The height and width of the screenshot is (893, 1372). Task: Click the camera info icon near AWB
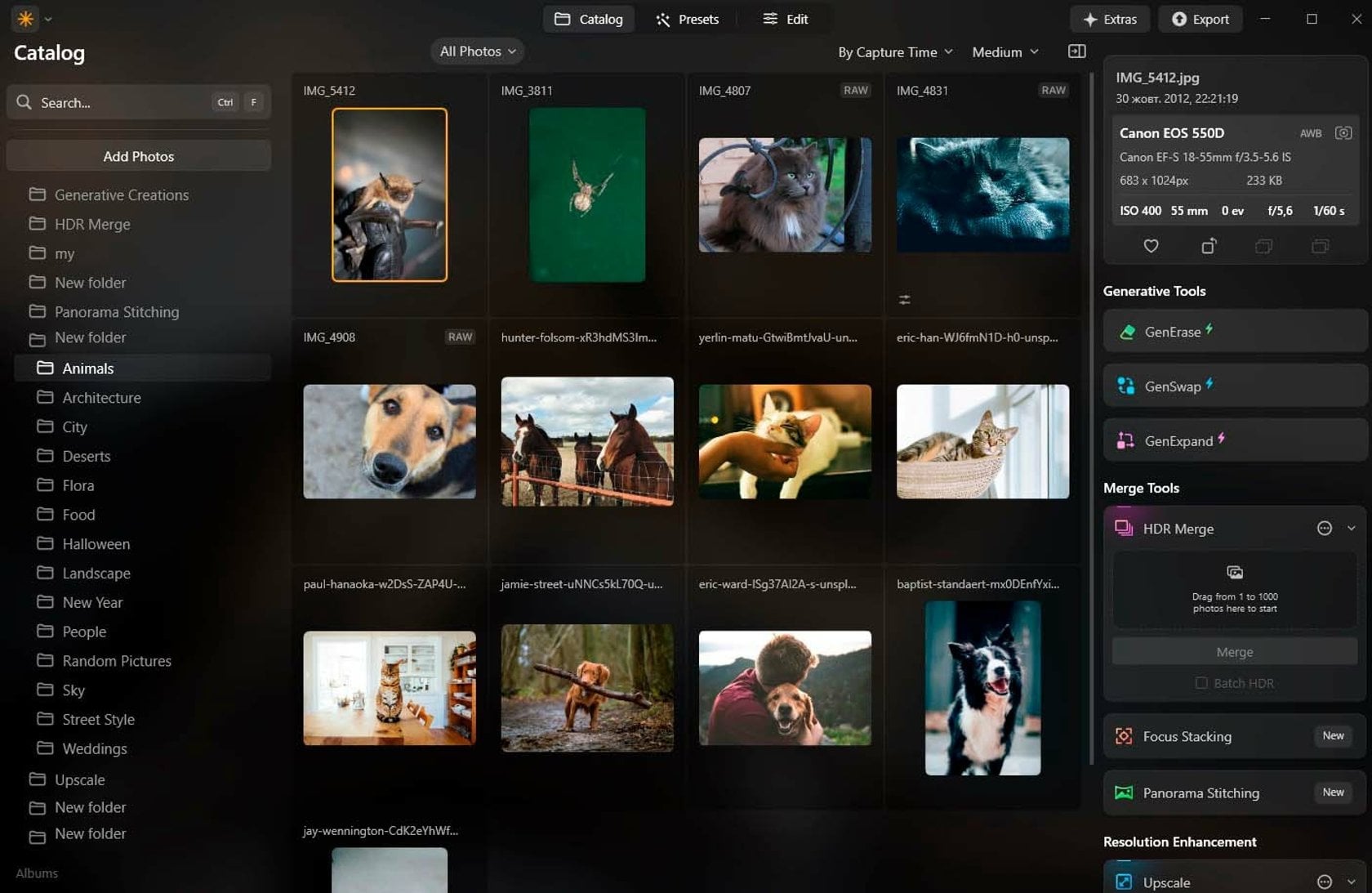pyautogui.click(x=1343, y=132)
